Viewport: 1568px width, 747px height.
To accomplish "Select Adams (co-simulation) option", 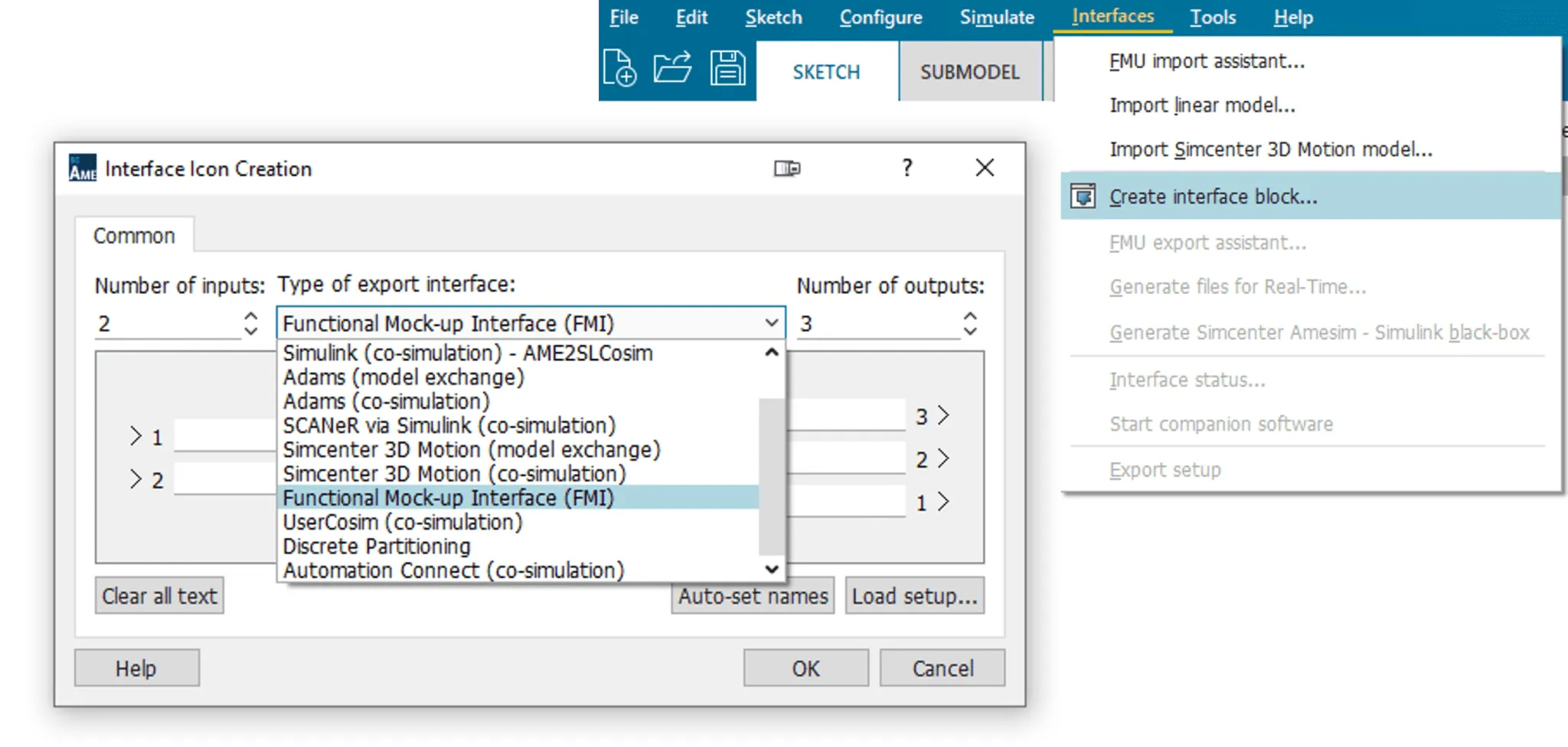I will click(518, 402).
